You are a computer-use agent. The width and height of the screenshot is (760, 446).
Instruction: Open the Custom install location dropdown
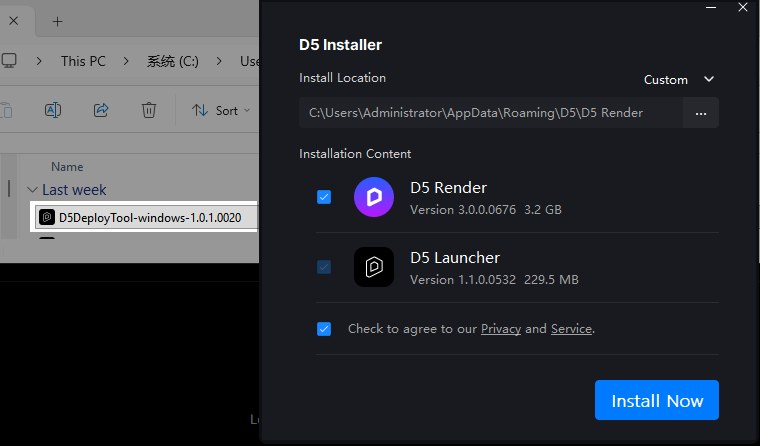coord(679,80)
